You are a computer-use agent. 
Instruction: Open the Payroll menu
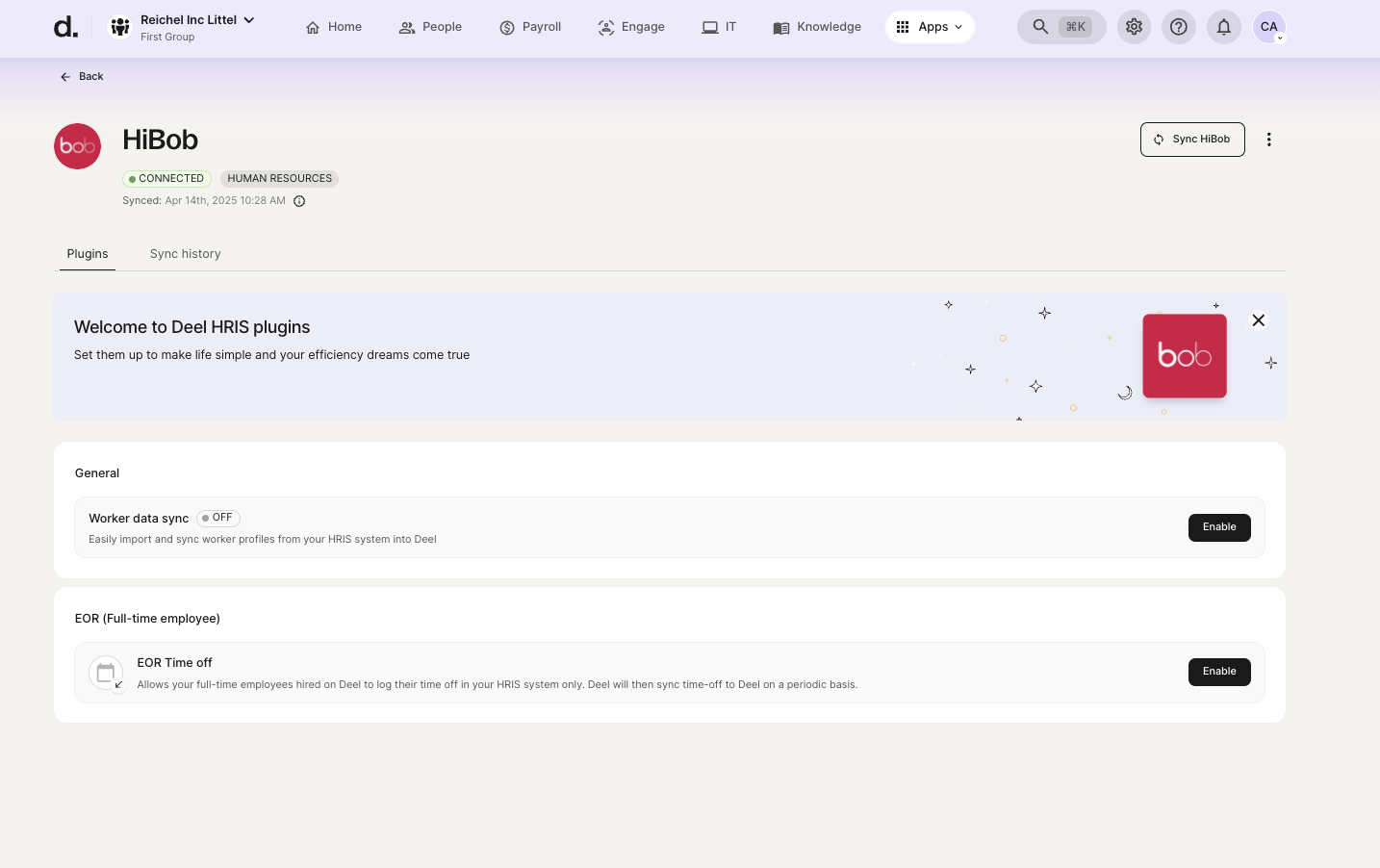click(x=530, y=27)
